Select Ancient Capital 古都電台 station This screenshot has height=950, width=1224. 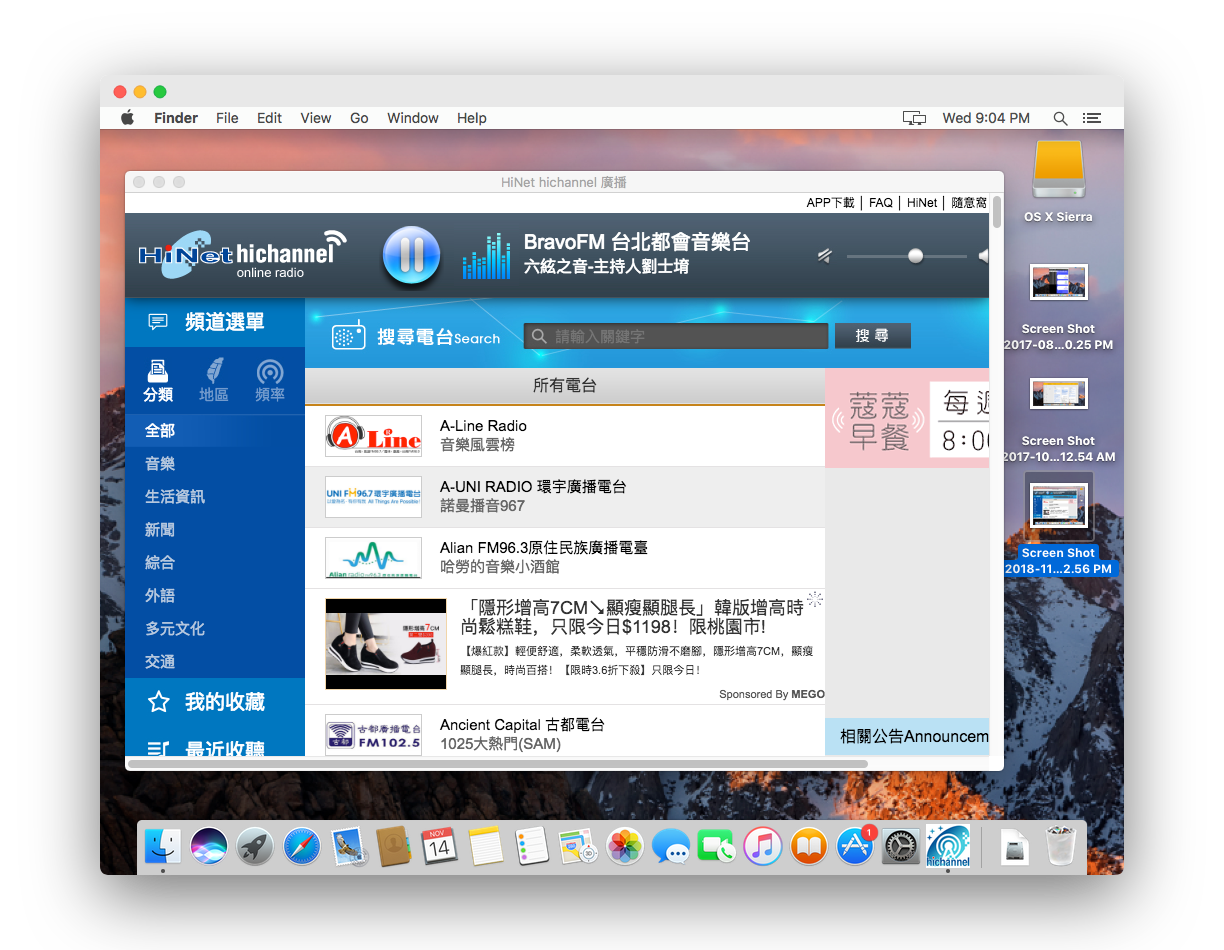[522, 725]
